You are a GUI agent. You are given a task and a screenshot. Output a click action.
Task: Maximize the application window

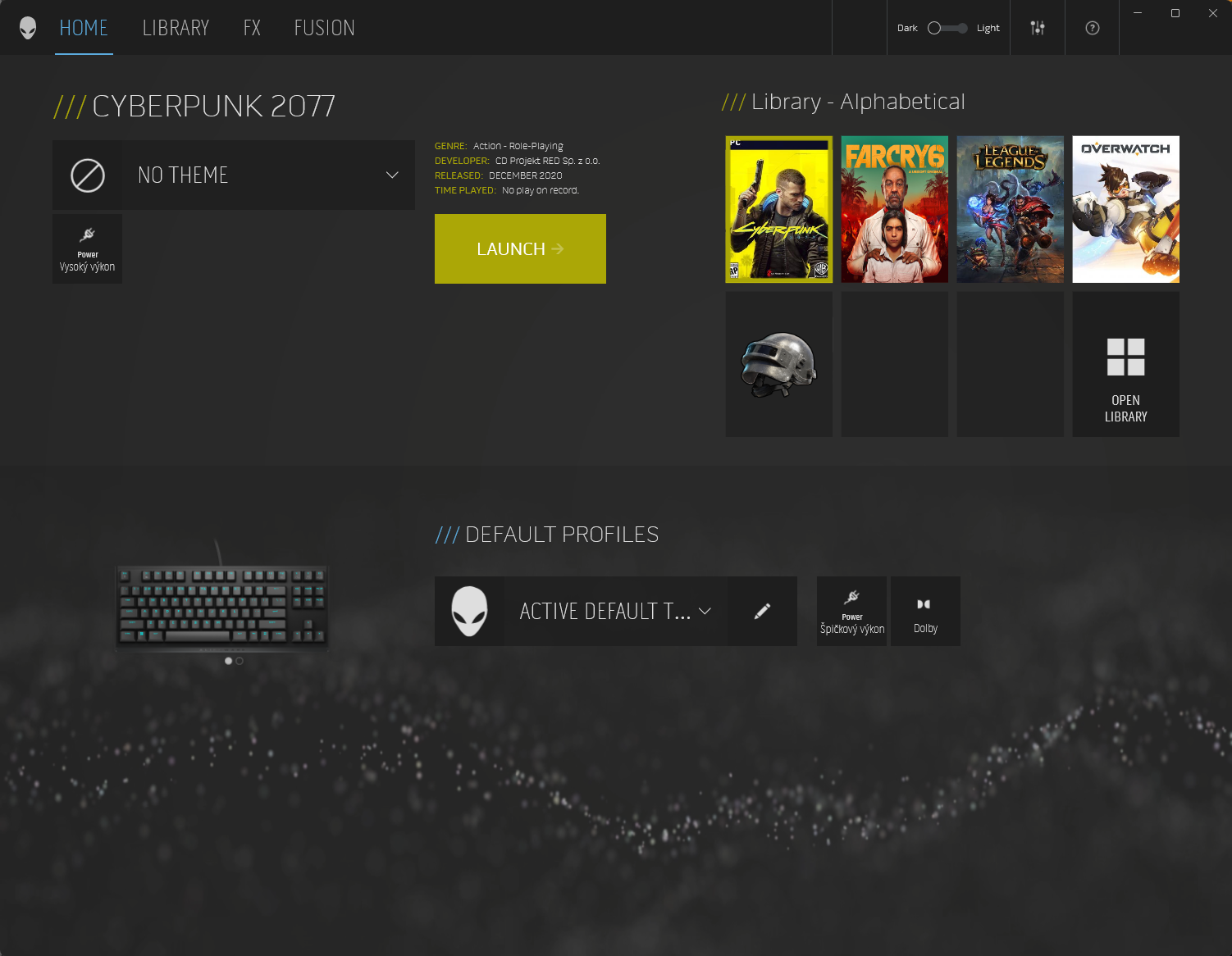(1175, 13)
